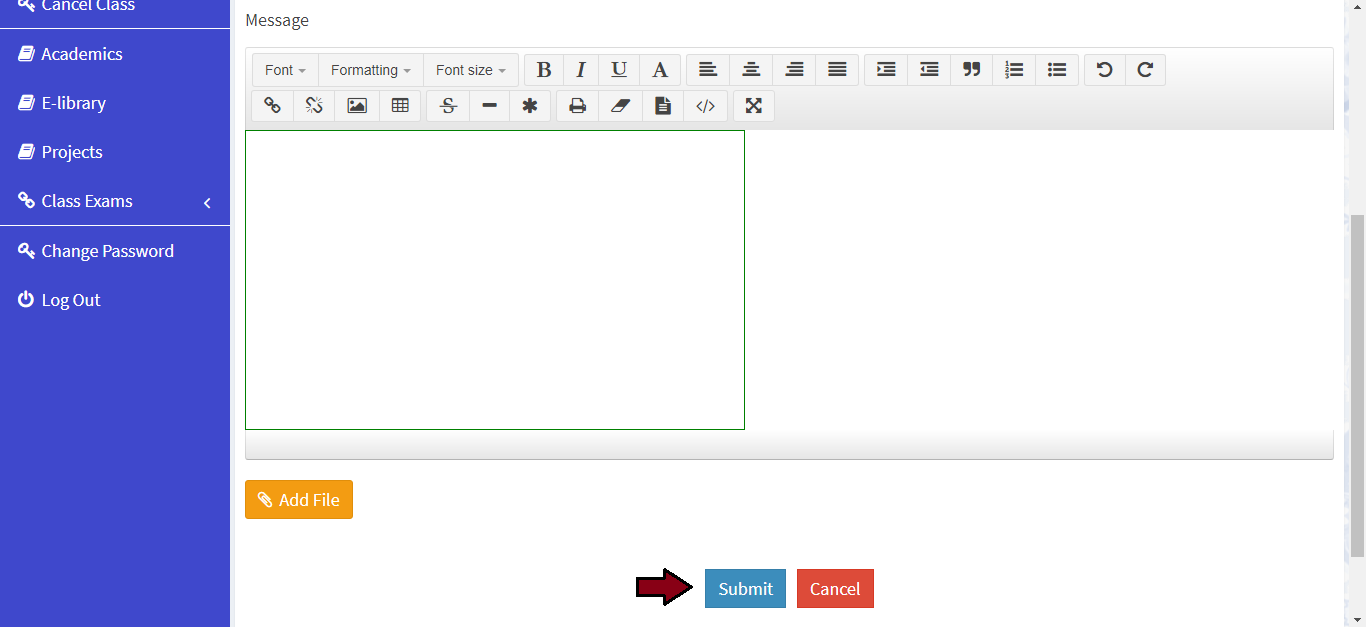This screenshot has height=627, width=1366.
Task: Toggle strikethrough text formatting
Action: pyautogui.click(x=448, y=106)
